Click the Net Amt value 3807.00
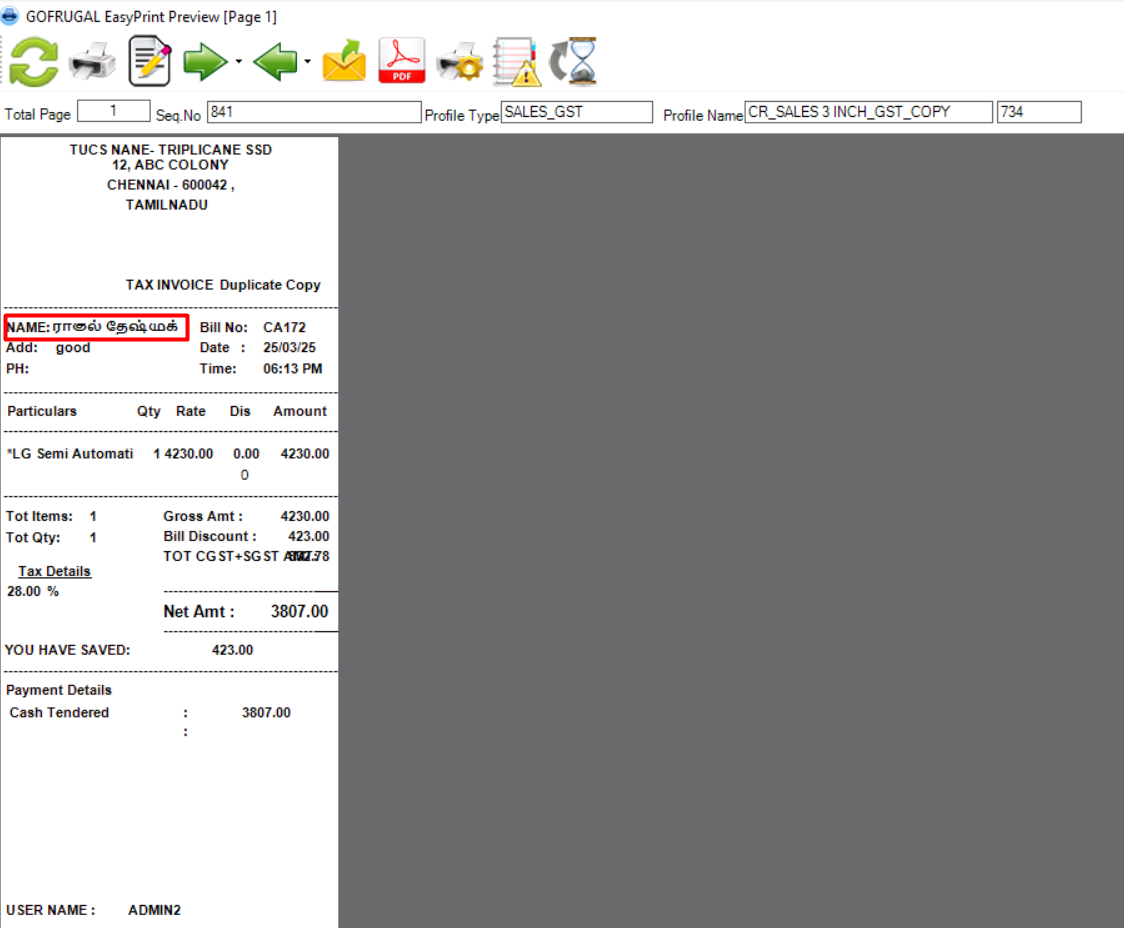 coord(300,612)
